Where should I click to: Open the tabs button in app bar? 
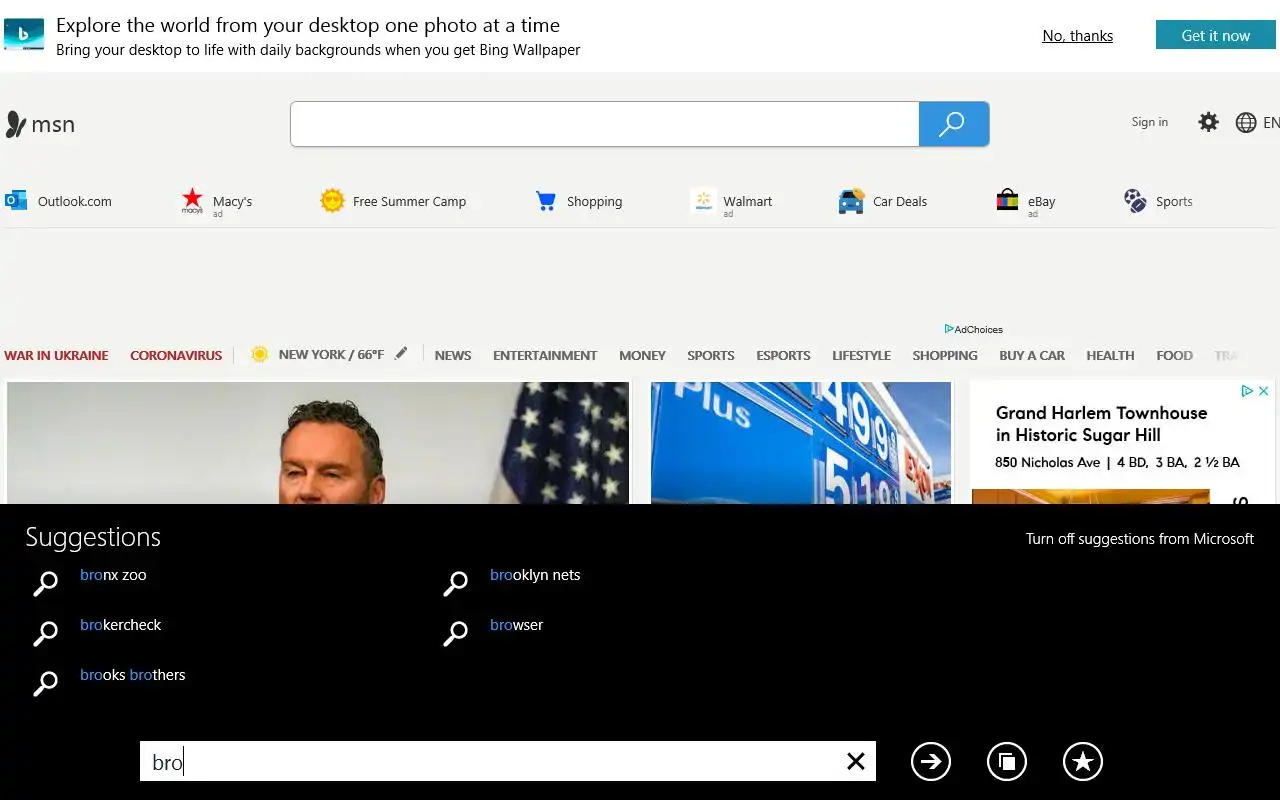[x=1007, y=761]
